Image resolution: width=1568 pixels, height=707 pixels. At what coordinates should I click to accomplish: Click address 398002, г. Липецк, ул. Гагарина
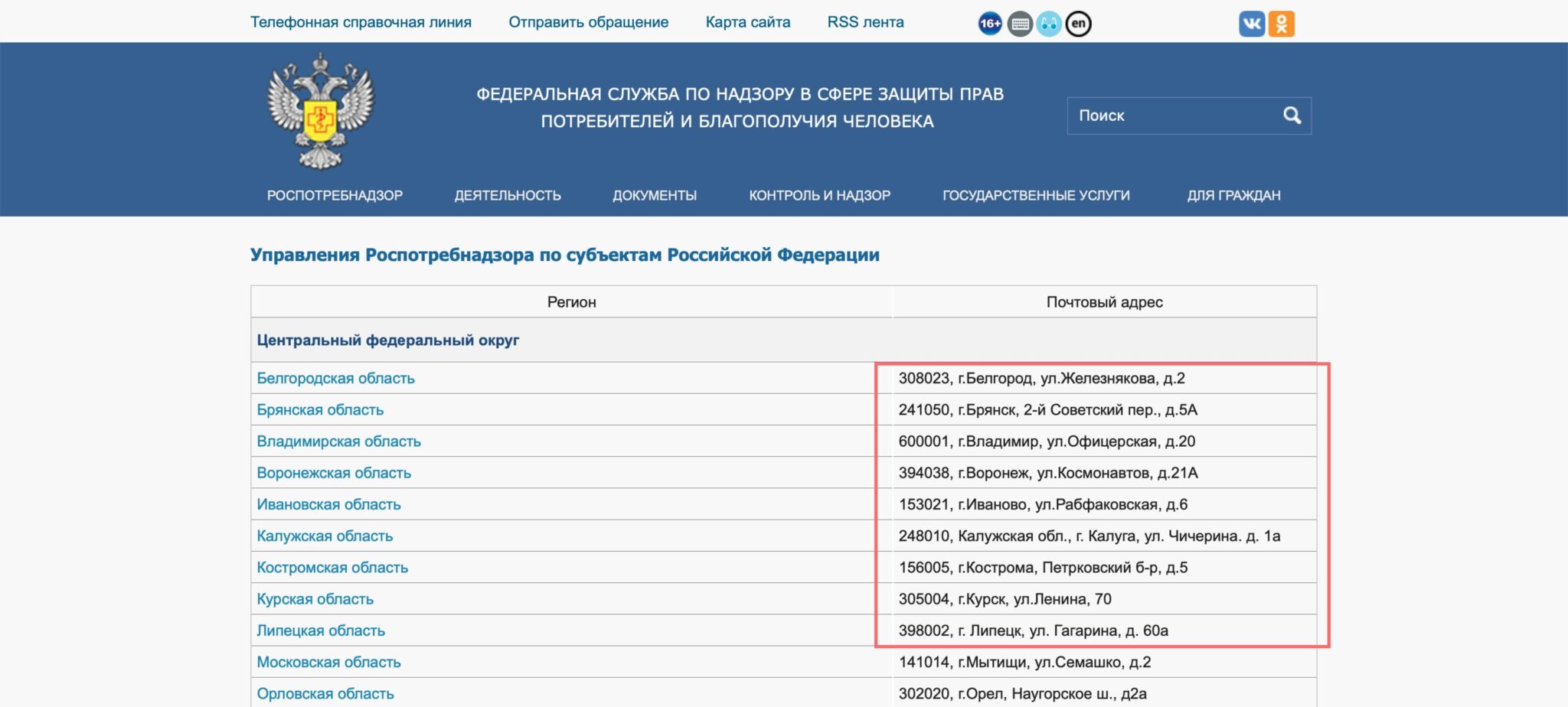(1033, 630)
